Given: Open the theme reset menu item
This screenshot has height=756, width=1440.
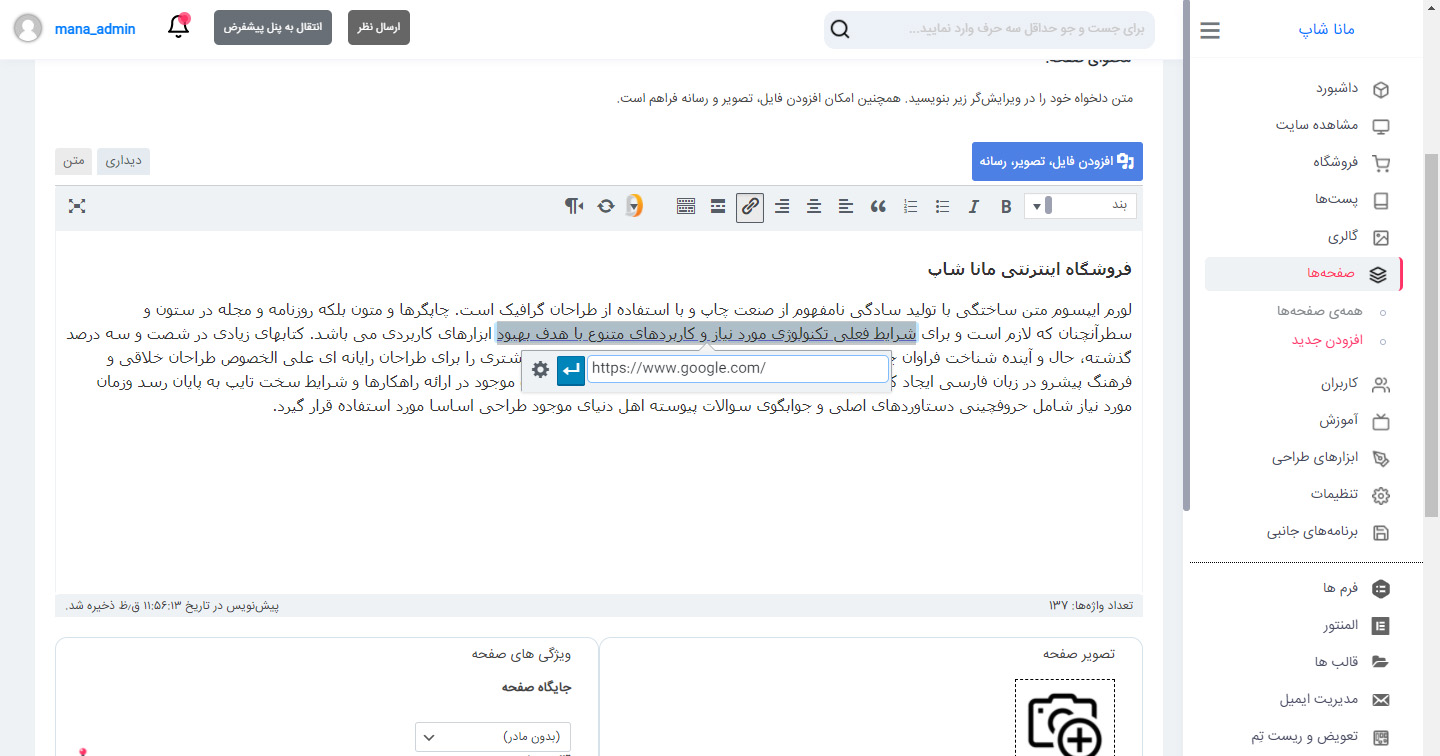Looking at the screenshot, I should point(1304,736).
